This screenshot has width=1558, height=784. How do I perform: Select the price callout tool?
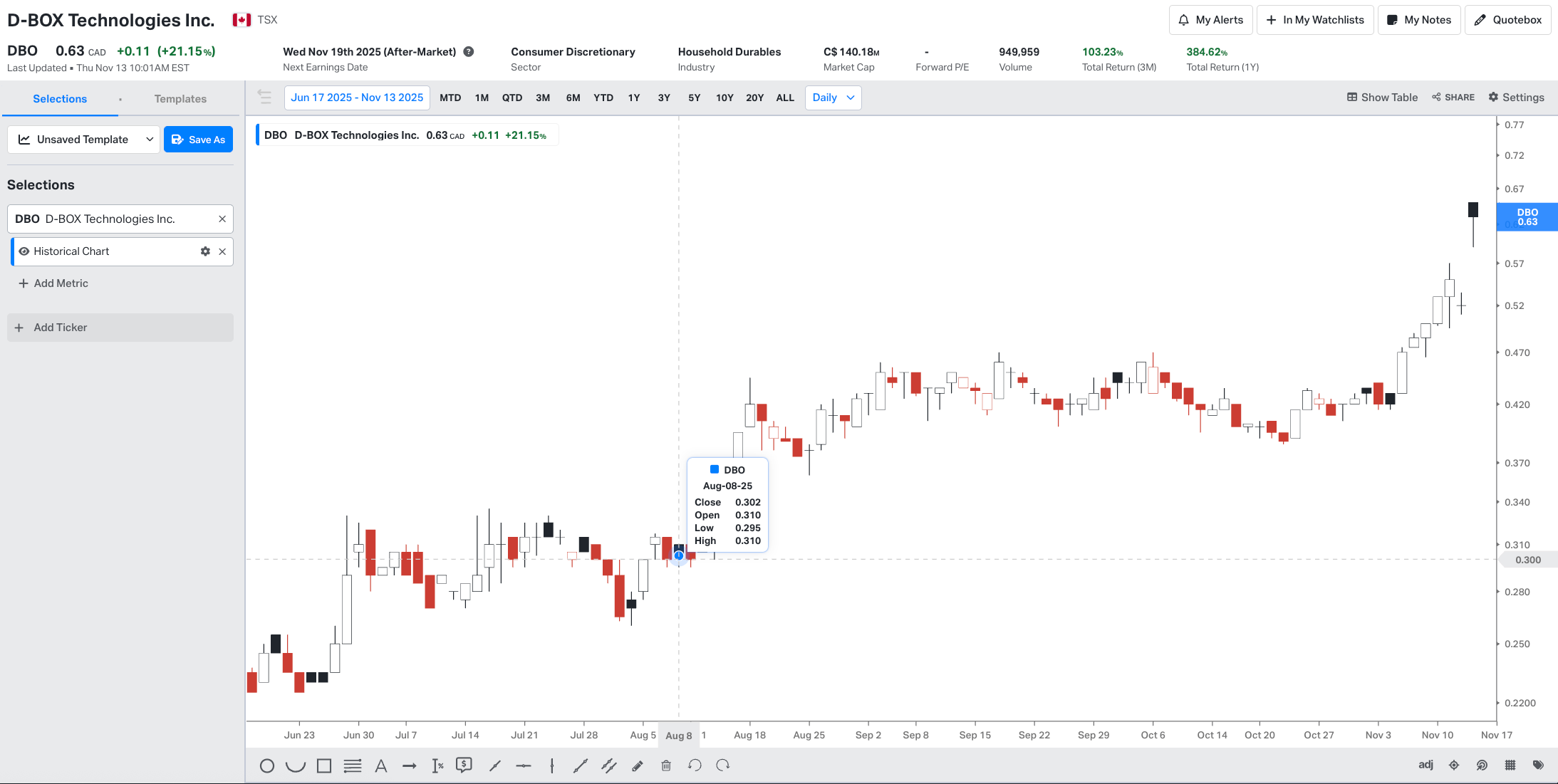tap(464, 765)
